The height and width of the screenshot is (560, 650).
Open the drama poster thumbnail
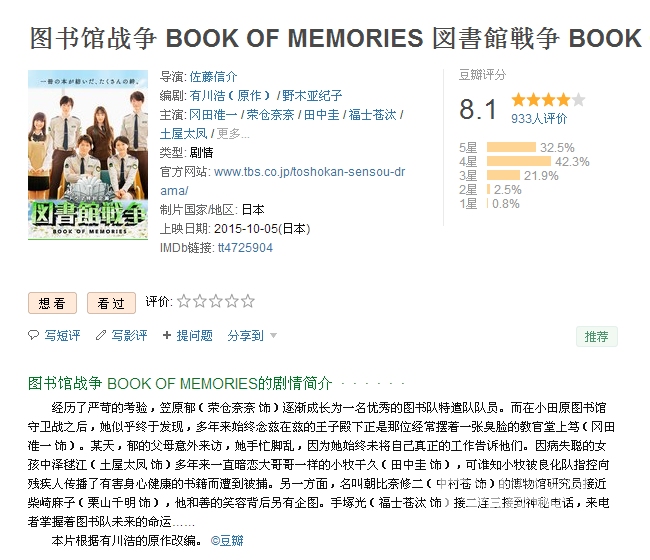click(88, 155)
